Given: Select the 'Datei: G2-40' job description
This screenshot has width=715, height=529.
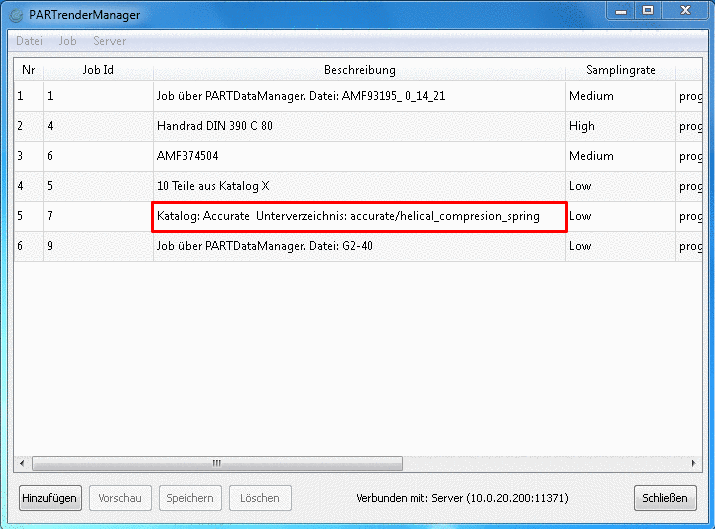Looking at the screenshot, I should point(359,246).
